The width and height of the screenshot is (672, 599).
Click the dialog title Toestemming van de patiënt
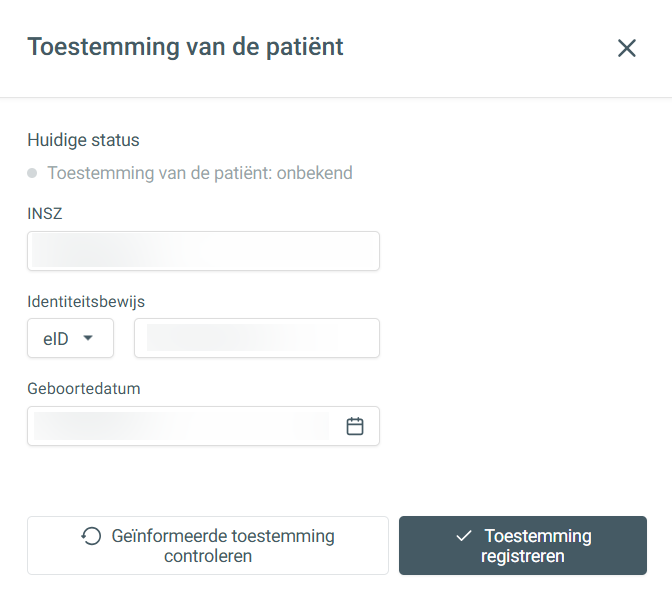point(185,47)
